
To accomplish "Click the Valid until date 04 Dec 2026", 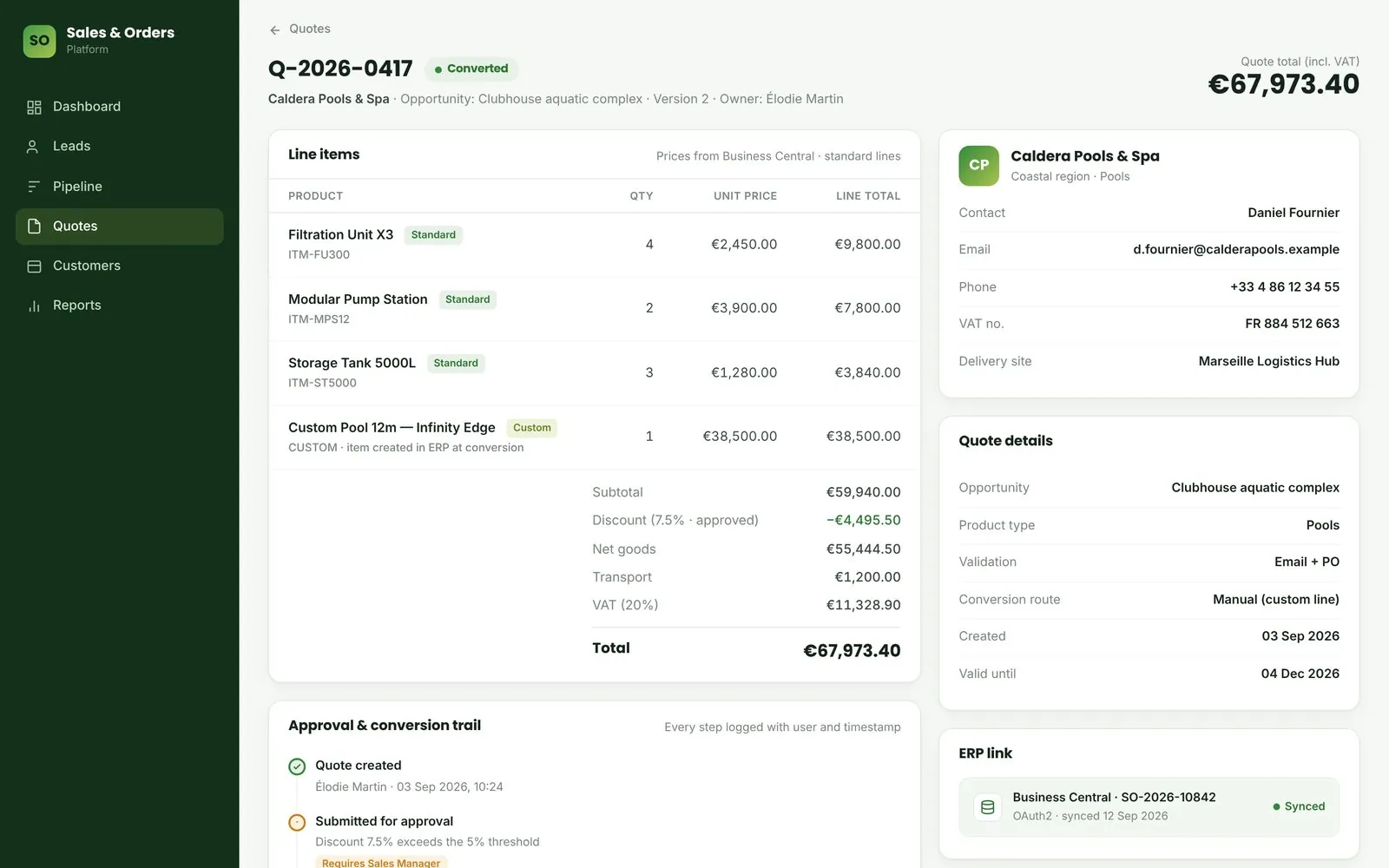I will (x=1300, y=674).
